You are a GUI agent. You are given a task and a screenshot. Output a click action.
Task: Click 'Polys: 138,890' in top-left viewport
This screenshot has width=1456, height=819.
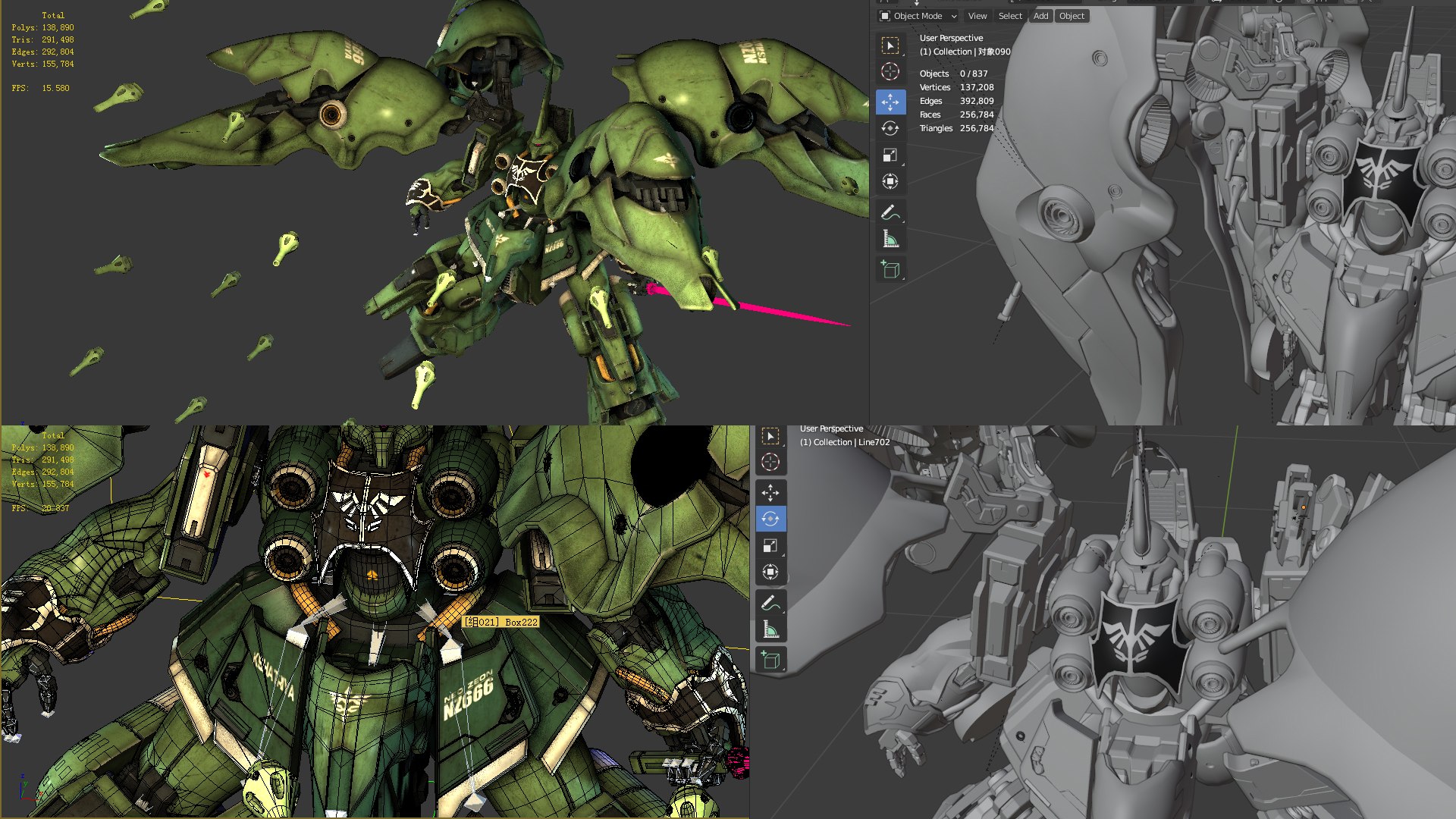(42, 27)
